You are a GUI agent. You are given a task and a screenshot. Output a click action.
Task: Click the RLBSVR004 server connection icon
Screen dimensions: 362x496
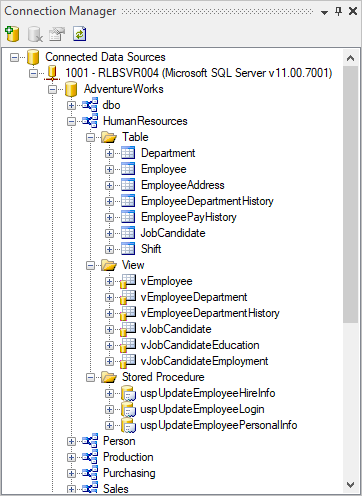[52, 73]
